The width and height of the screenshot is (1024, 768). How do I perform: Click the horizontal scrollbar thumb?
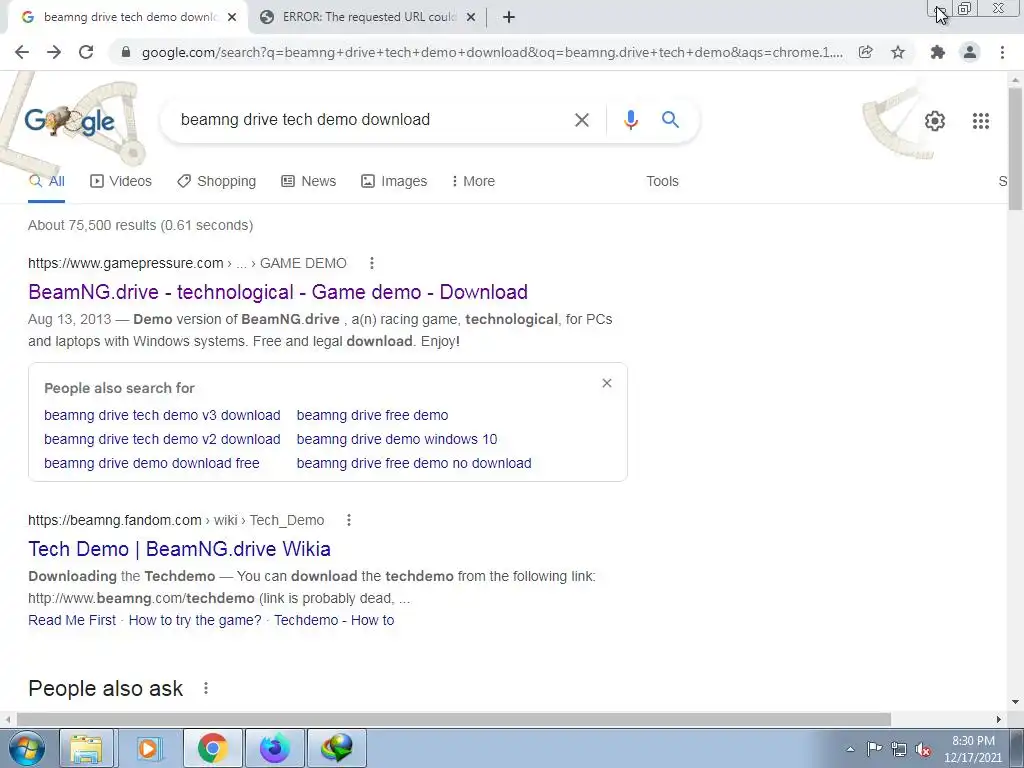[454, 719]
